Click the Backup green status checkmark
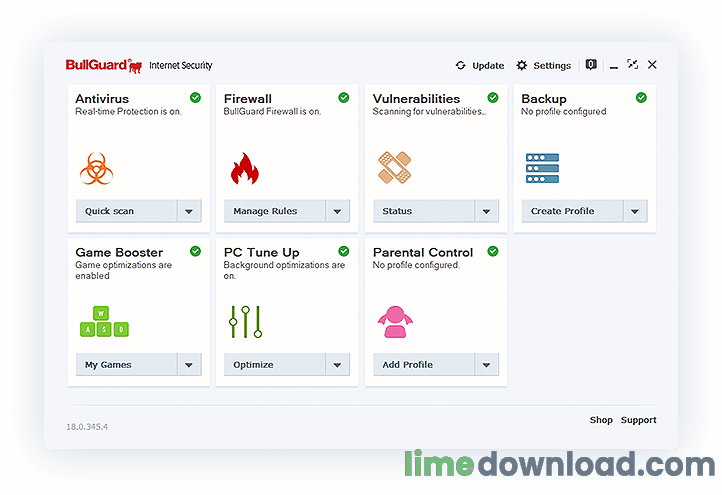The width and height of the screenshot is (722, 495). pyautogui.click(x=641, y=98)
